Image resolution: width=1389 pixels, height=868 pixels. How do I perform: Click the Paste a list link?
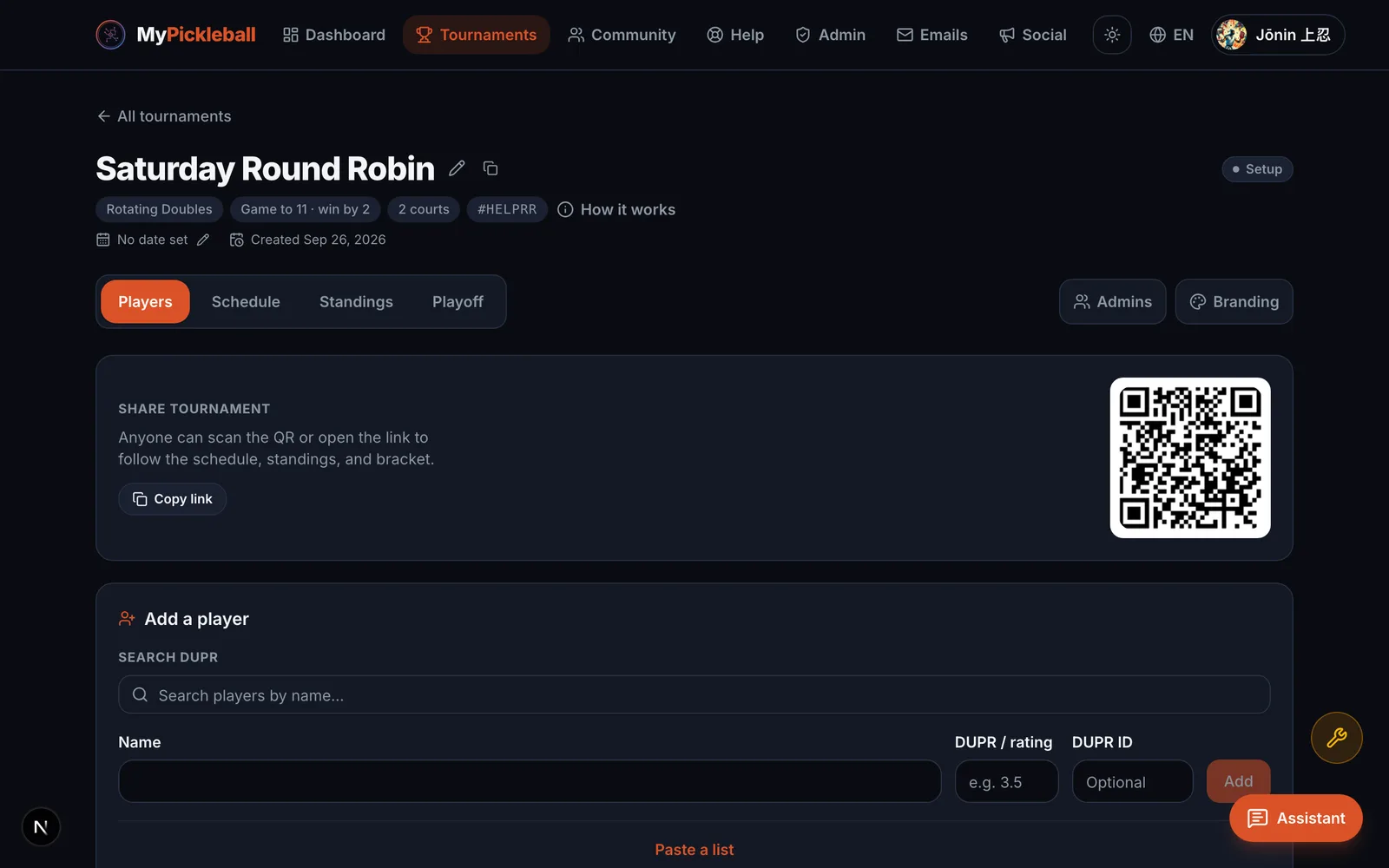(x=694, y=850)
